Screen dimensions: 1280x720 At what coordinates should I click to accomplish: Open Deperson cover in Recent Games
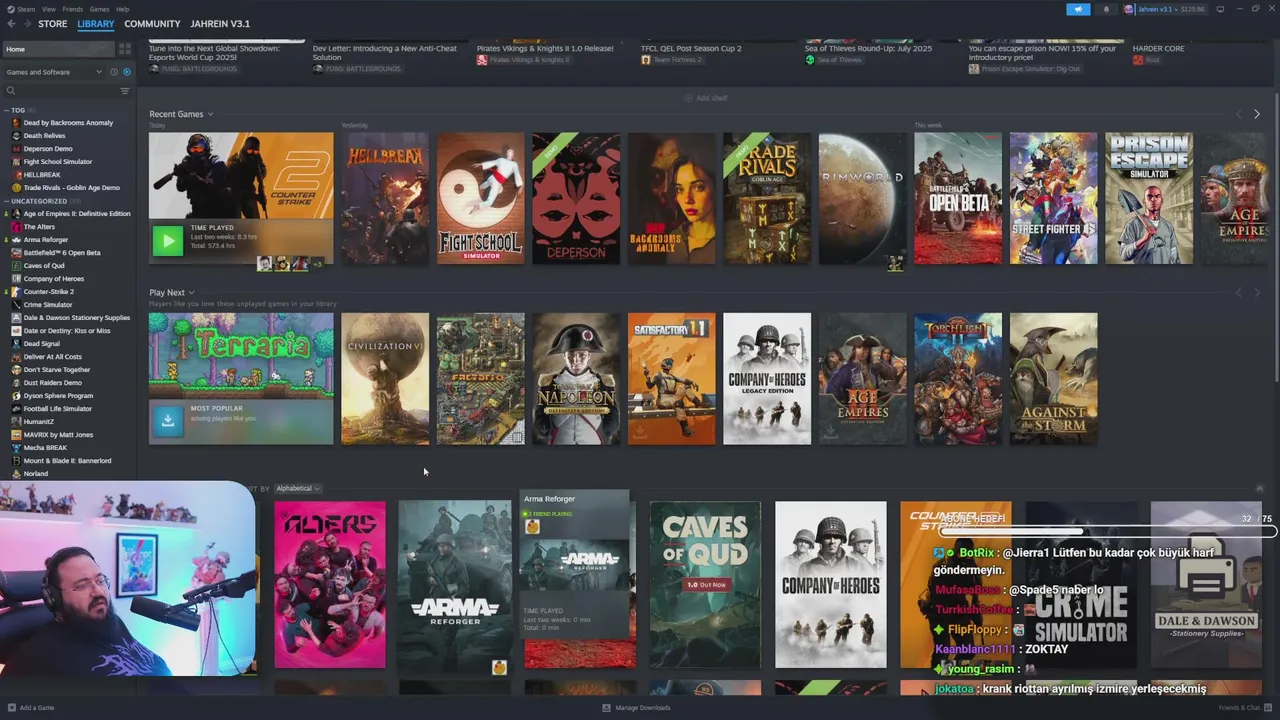576,198
